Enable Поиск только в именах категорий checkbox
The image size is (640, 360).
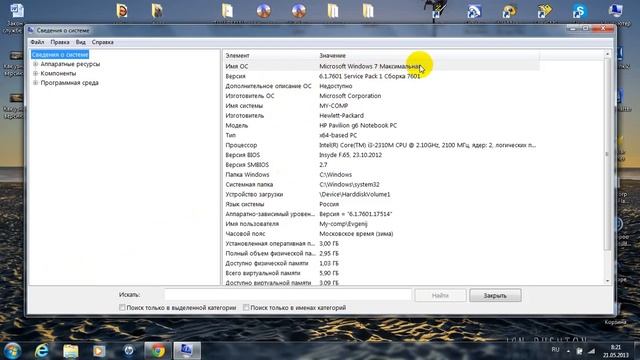246,307
